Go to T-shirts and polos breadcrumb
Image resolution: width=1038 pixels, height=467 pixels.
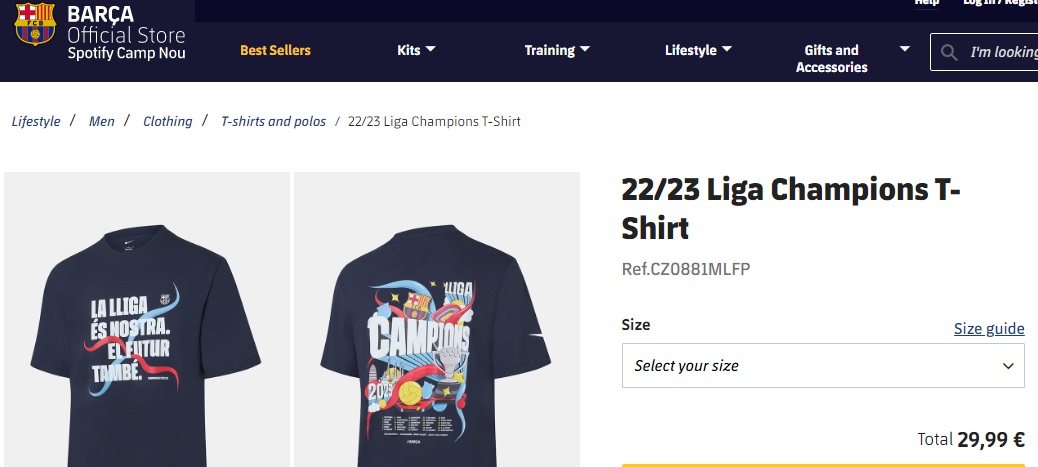273,121
